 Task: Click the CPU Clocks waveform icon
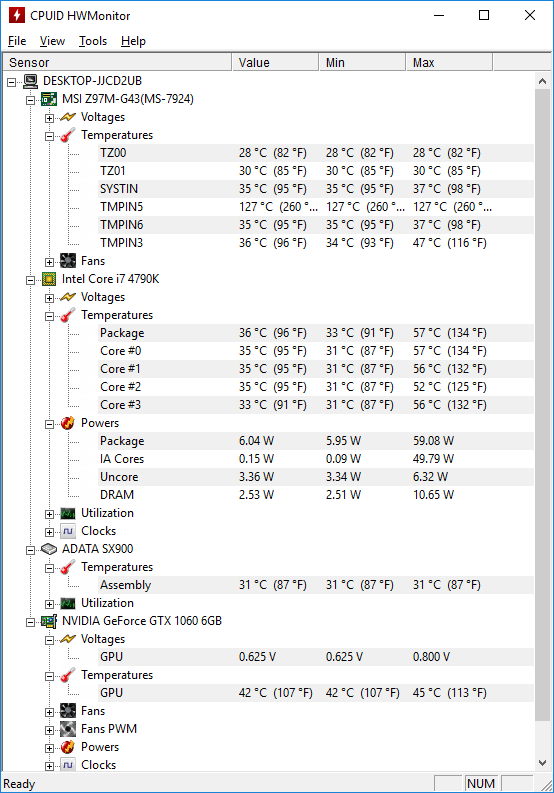pos(68,531)
